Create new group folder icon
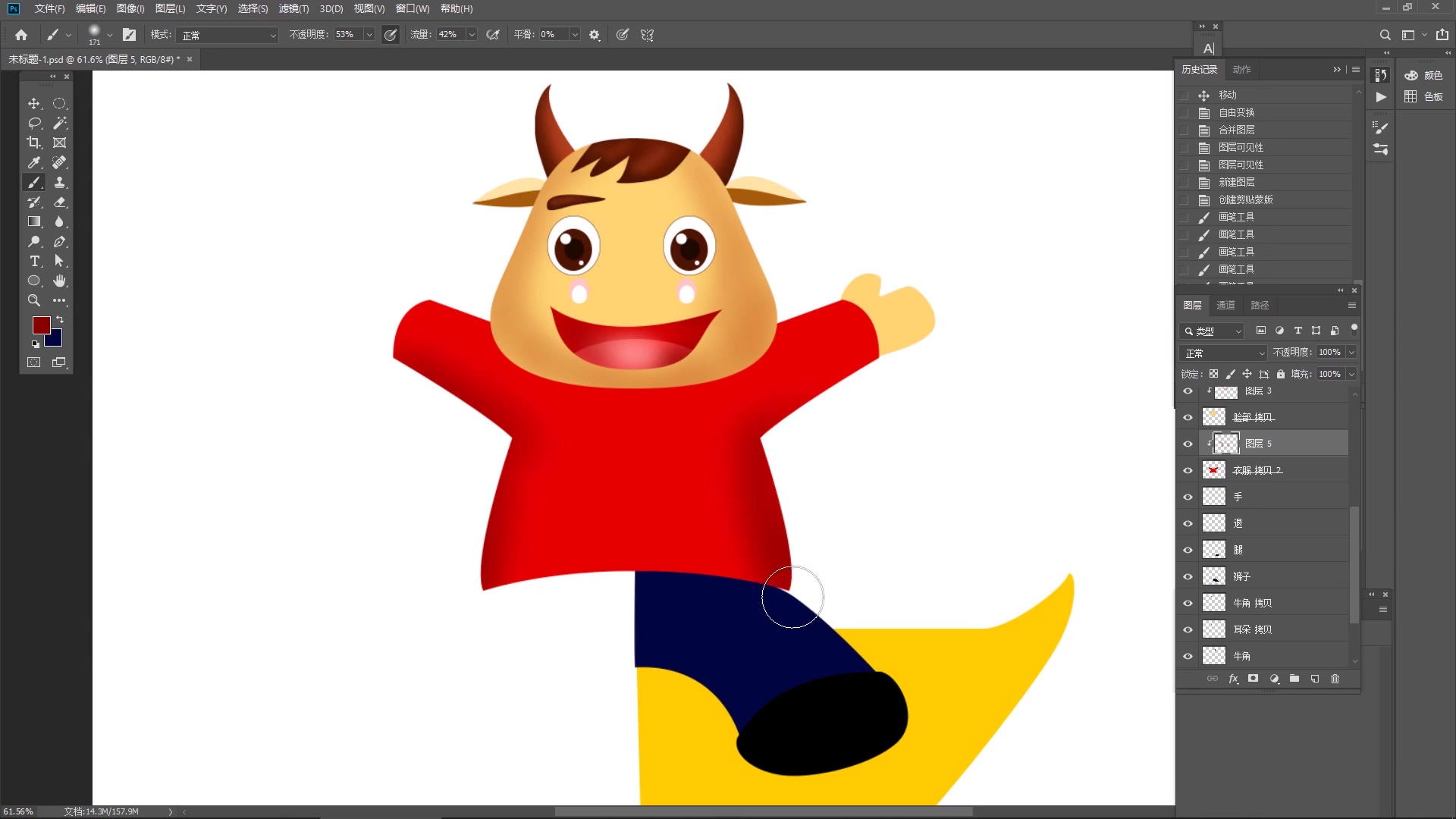The height and width of the screenshot is (819, 1456). [1294, 679]
